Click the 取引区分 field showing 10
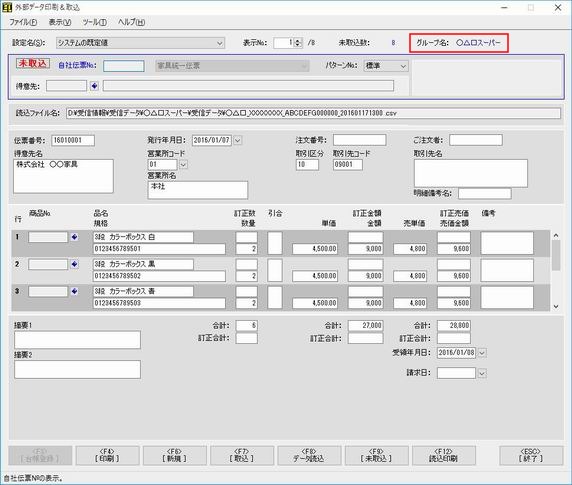 (307, 164)
